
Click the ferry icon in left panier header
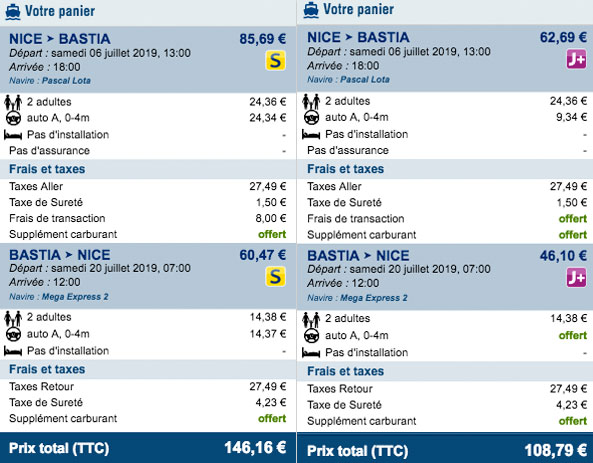click(x=13, y=11)
